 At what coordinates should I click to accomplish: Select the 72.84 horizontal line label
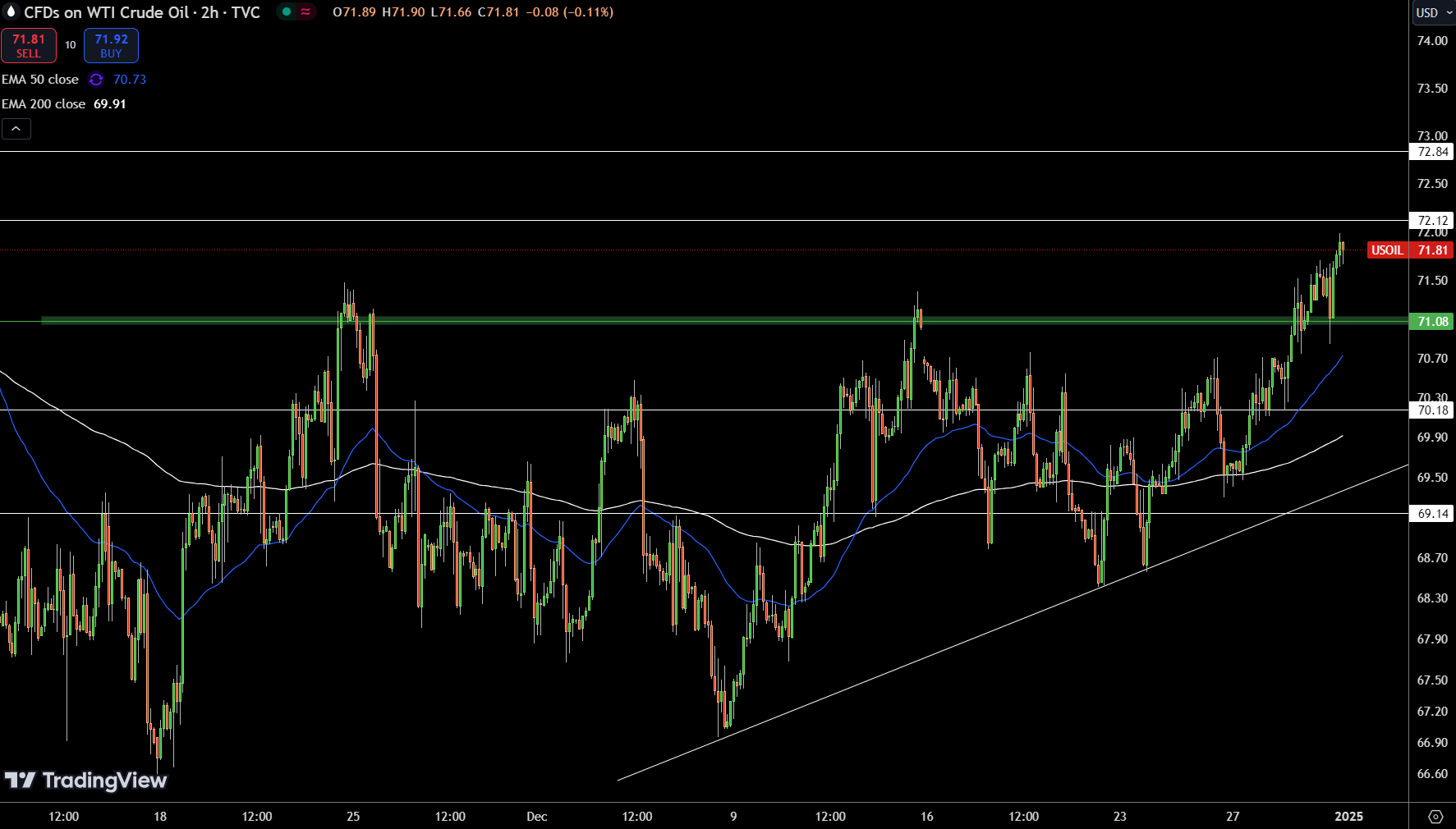point(1432,152)
